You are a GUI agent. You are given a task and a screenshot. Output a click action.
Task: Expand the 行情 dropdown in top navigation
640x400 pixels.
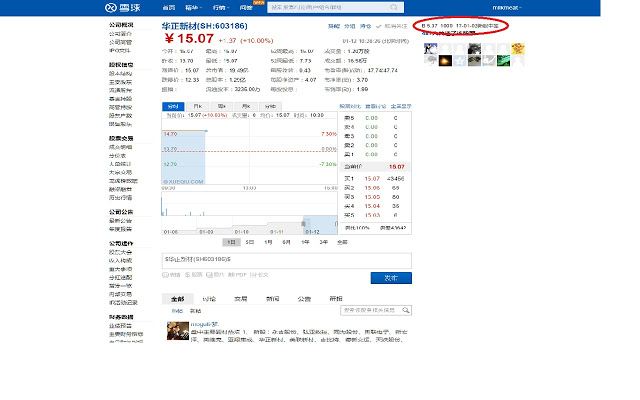point(221,8)
